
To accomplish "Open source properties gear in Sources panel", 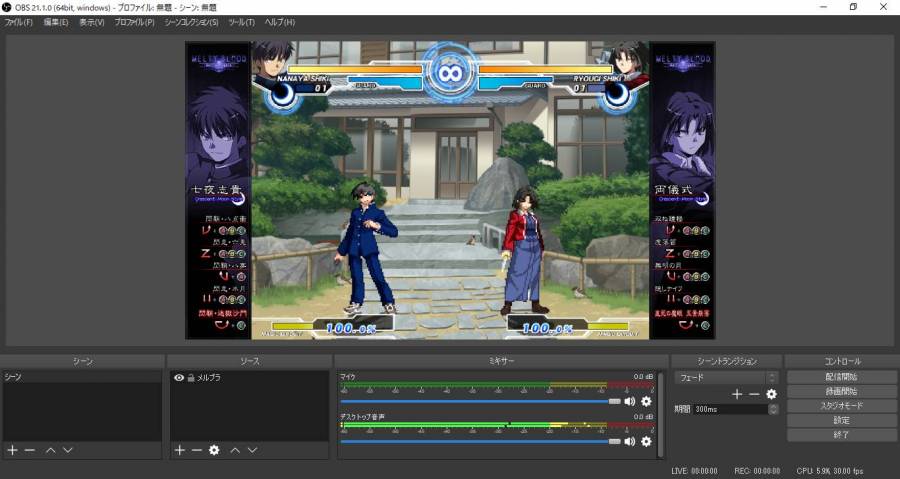I will (x=214, y=450).
